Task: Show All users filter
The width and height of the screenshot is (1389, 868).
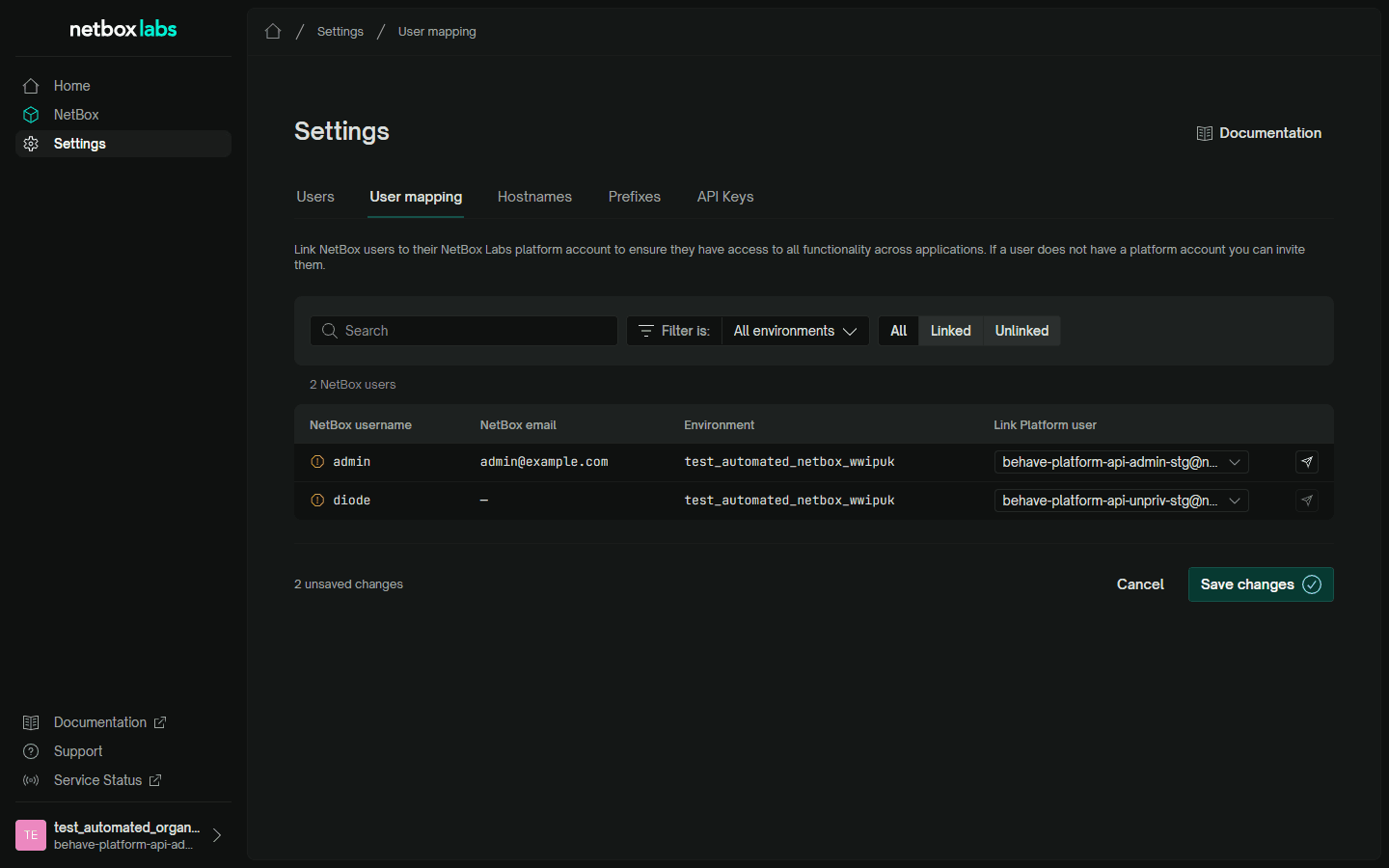Action: (898, 331)
